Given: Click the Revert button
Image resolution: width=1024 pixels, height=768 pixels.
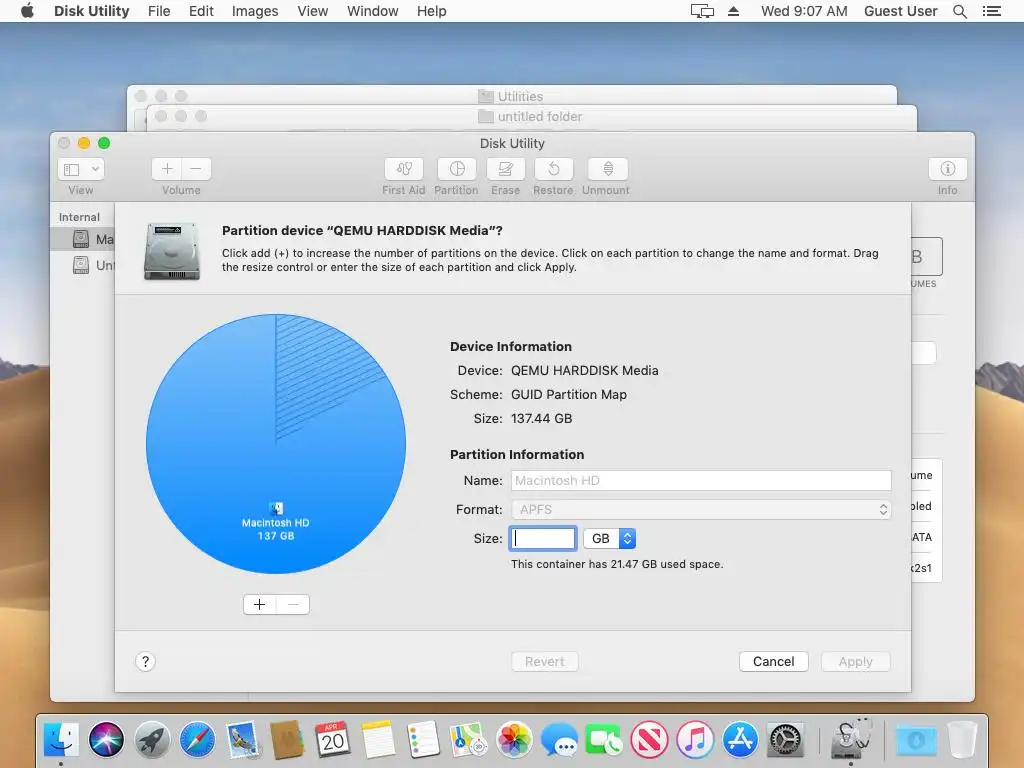Looking at the screenshot, I should point(545,662).
